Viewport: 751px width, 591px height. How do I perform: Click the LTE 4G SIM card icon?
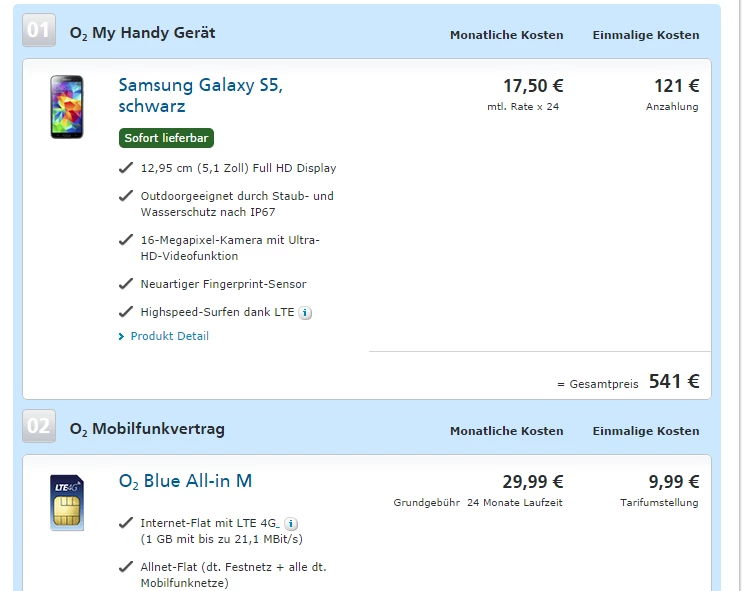click(67, 502)
